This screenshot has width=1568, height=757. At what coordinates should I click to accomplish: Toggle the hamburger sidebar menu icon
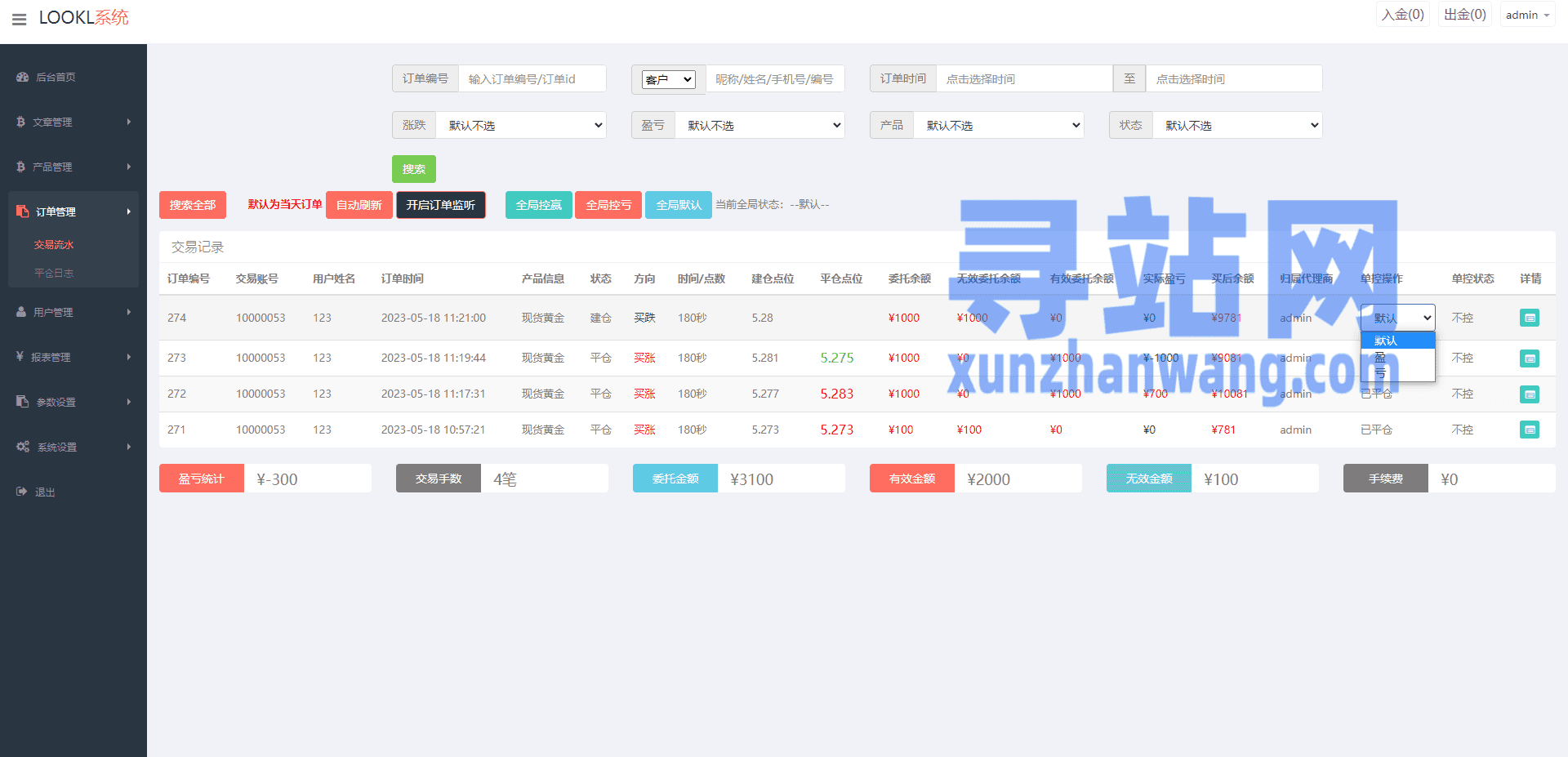click(x=20, y=19)
